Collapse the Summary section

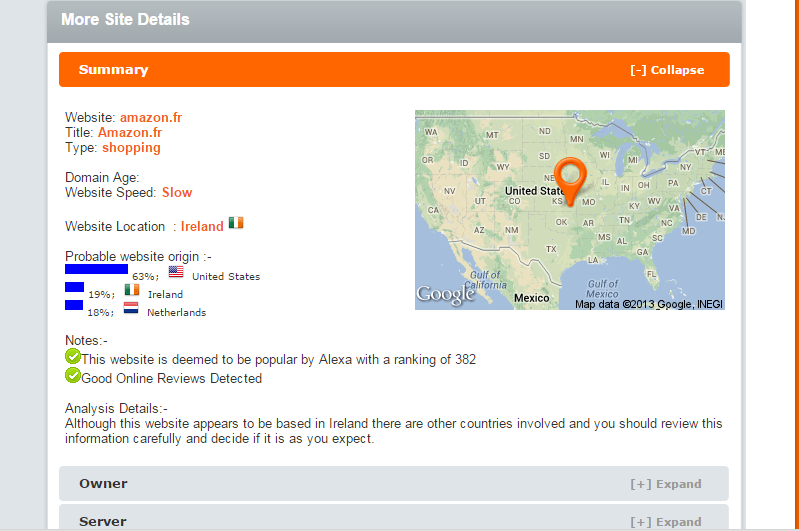(x=667, y=70)
